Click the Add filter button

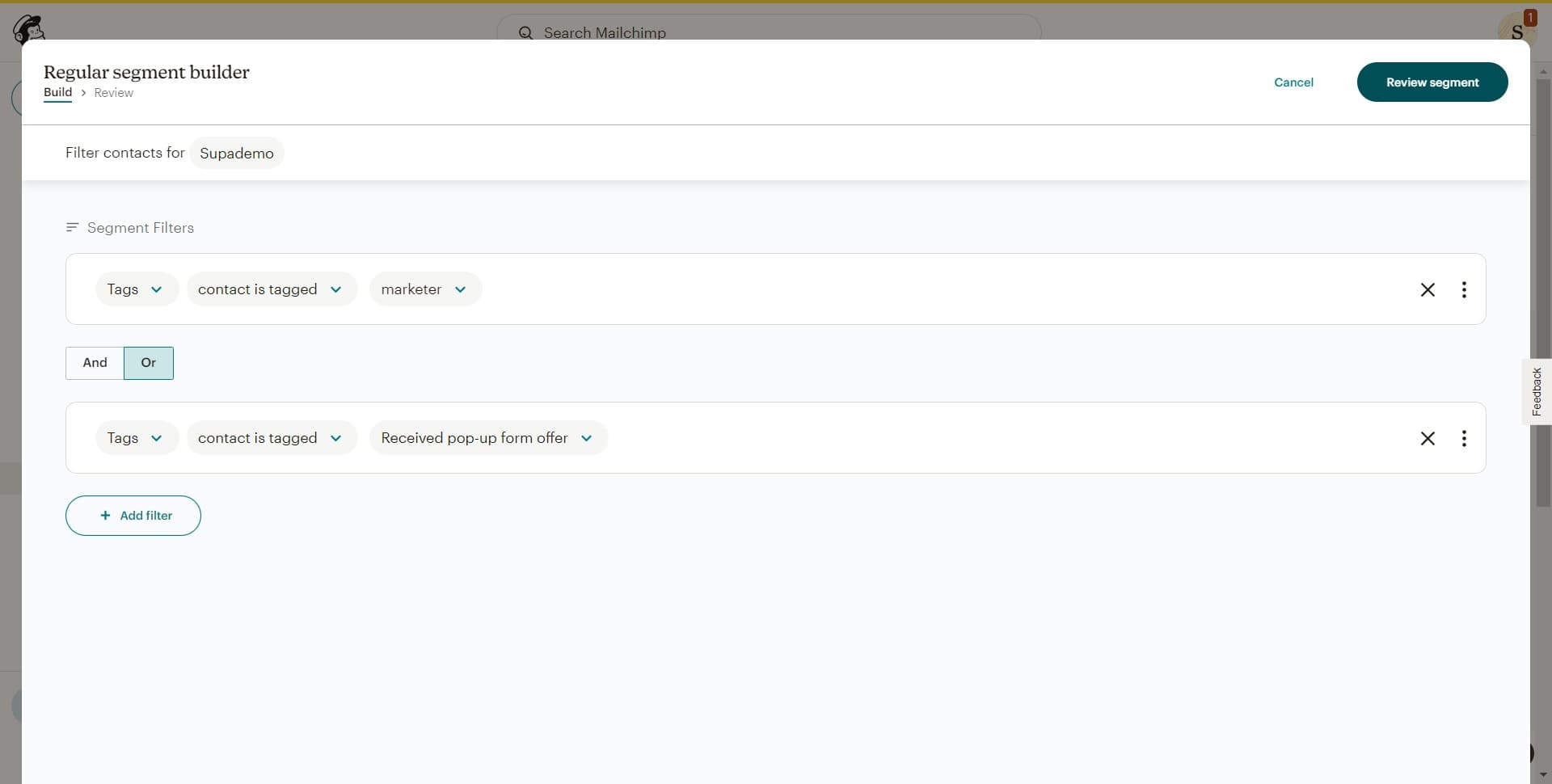tap(133, 516)
